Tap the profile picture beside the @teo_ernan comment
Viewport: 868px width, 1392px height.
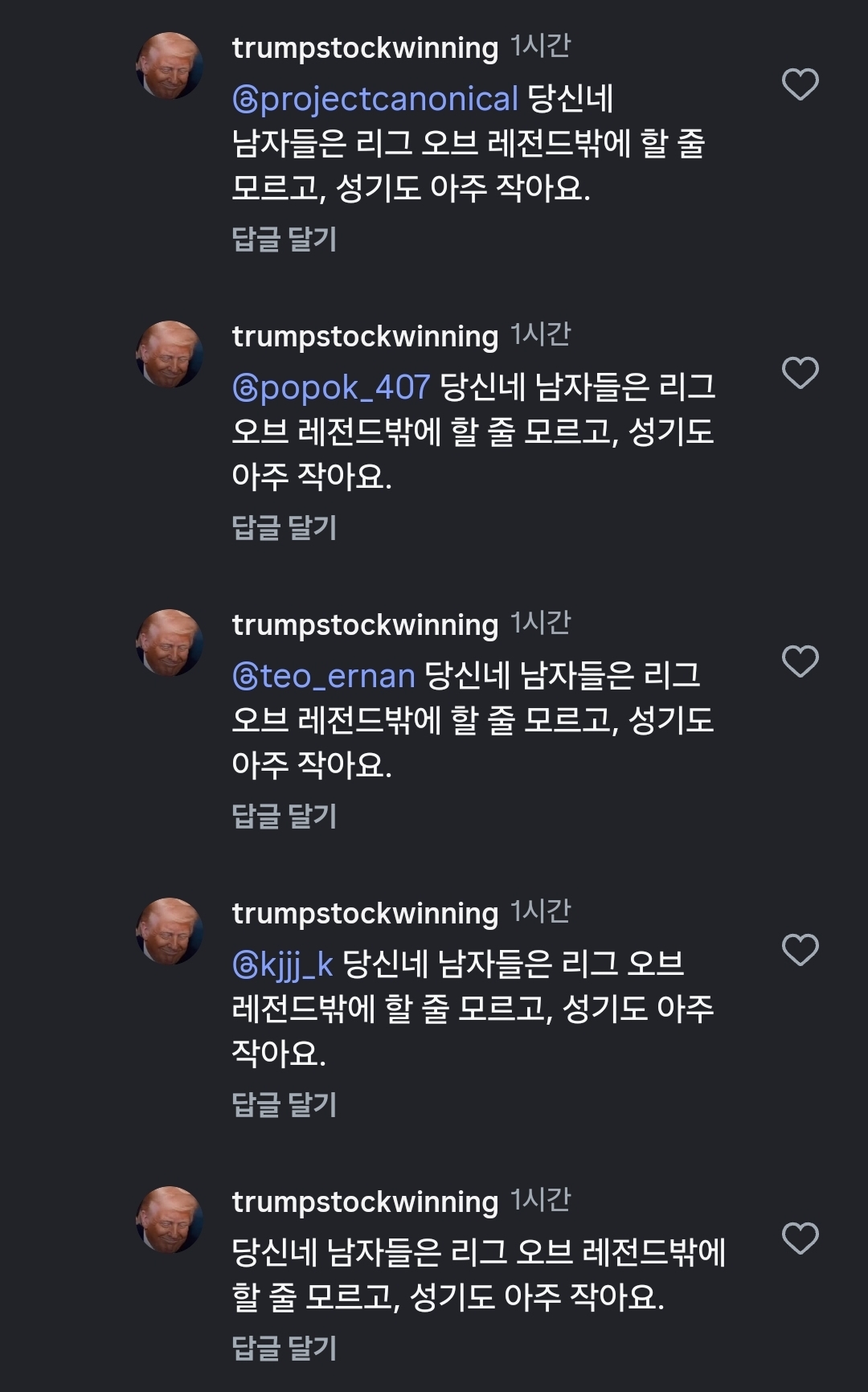(169, 643)
